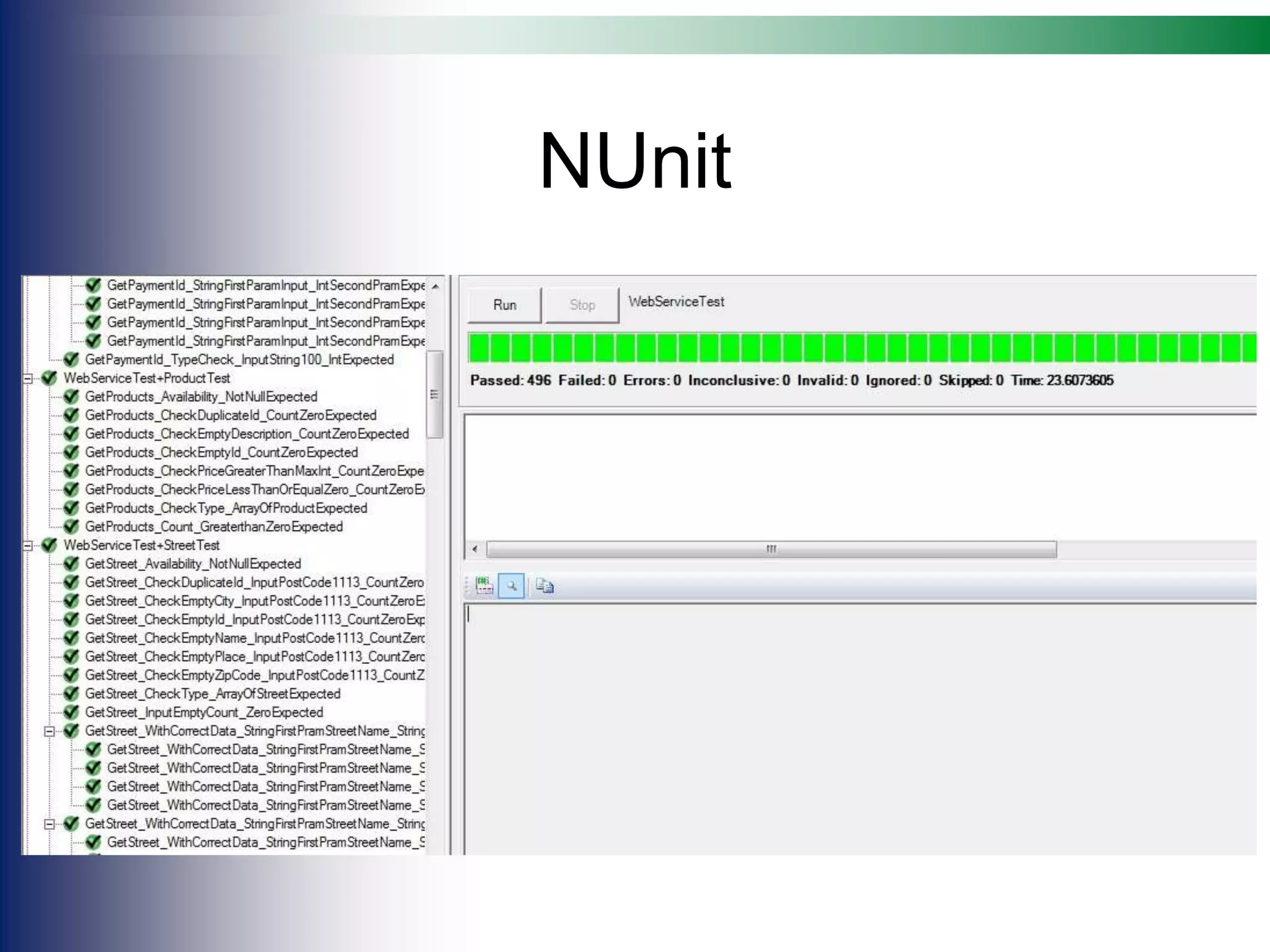1270x952 pixels.
Task: Click green check icon beside GetStreet_CheckType_ArrayOfStreetExpected
Action: coord(71,694)
